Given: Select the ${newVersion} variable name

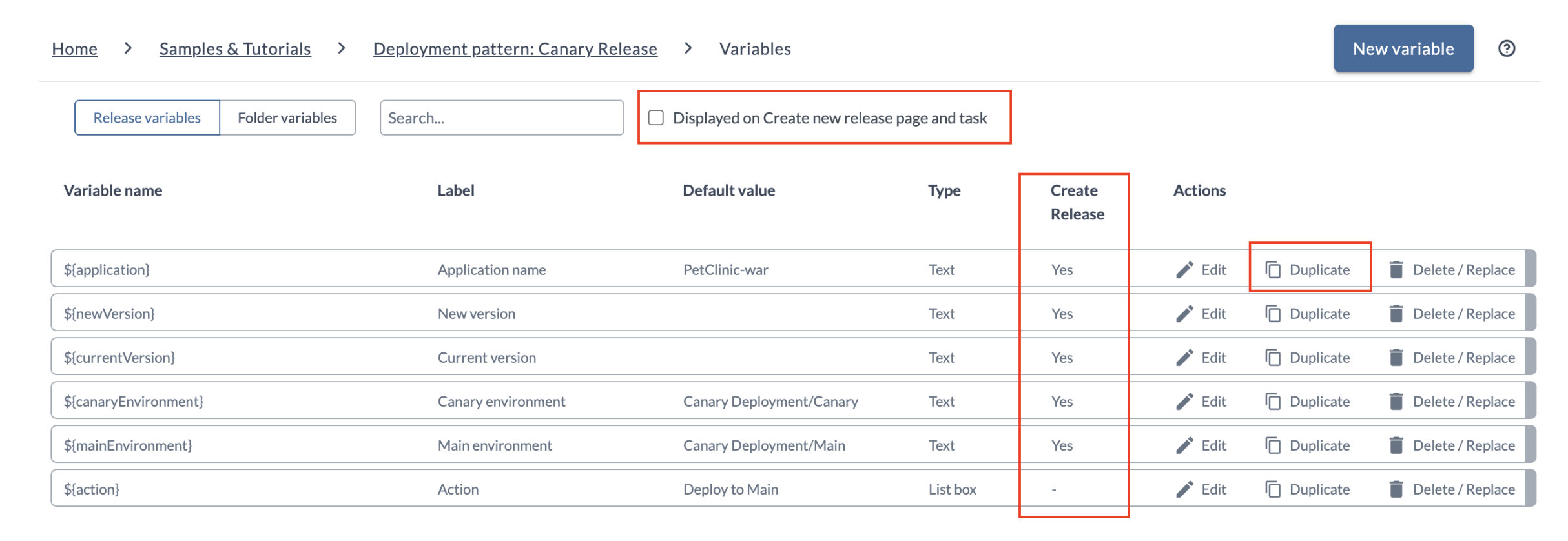Looking at the screenshot, I should [x=109, y=314].
